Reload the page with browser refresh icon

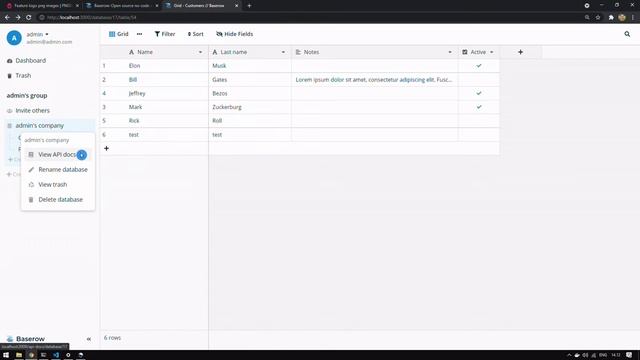coord(29,18)
